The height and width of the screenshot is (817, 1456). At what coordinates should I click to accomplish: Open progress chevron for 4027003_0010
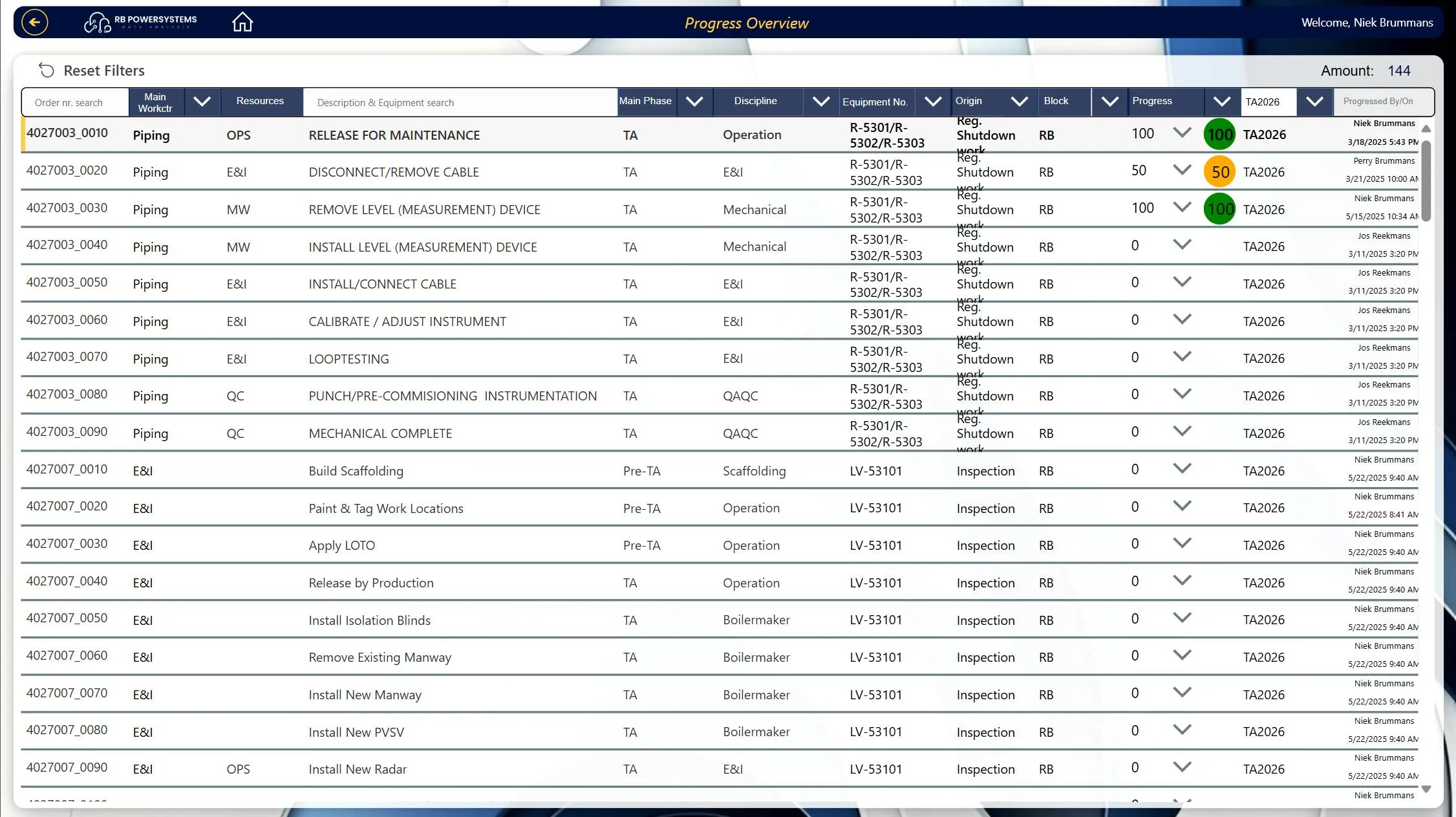pos(1182,133)
